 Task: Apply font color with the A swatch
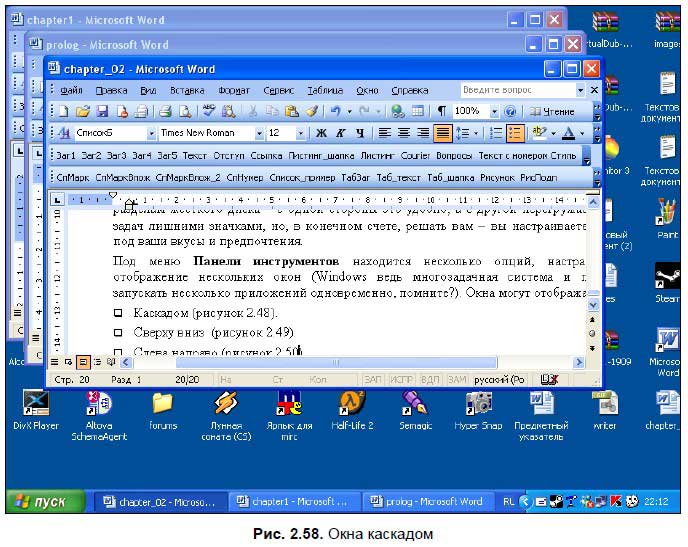click(x=569, y=133)
